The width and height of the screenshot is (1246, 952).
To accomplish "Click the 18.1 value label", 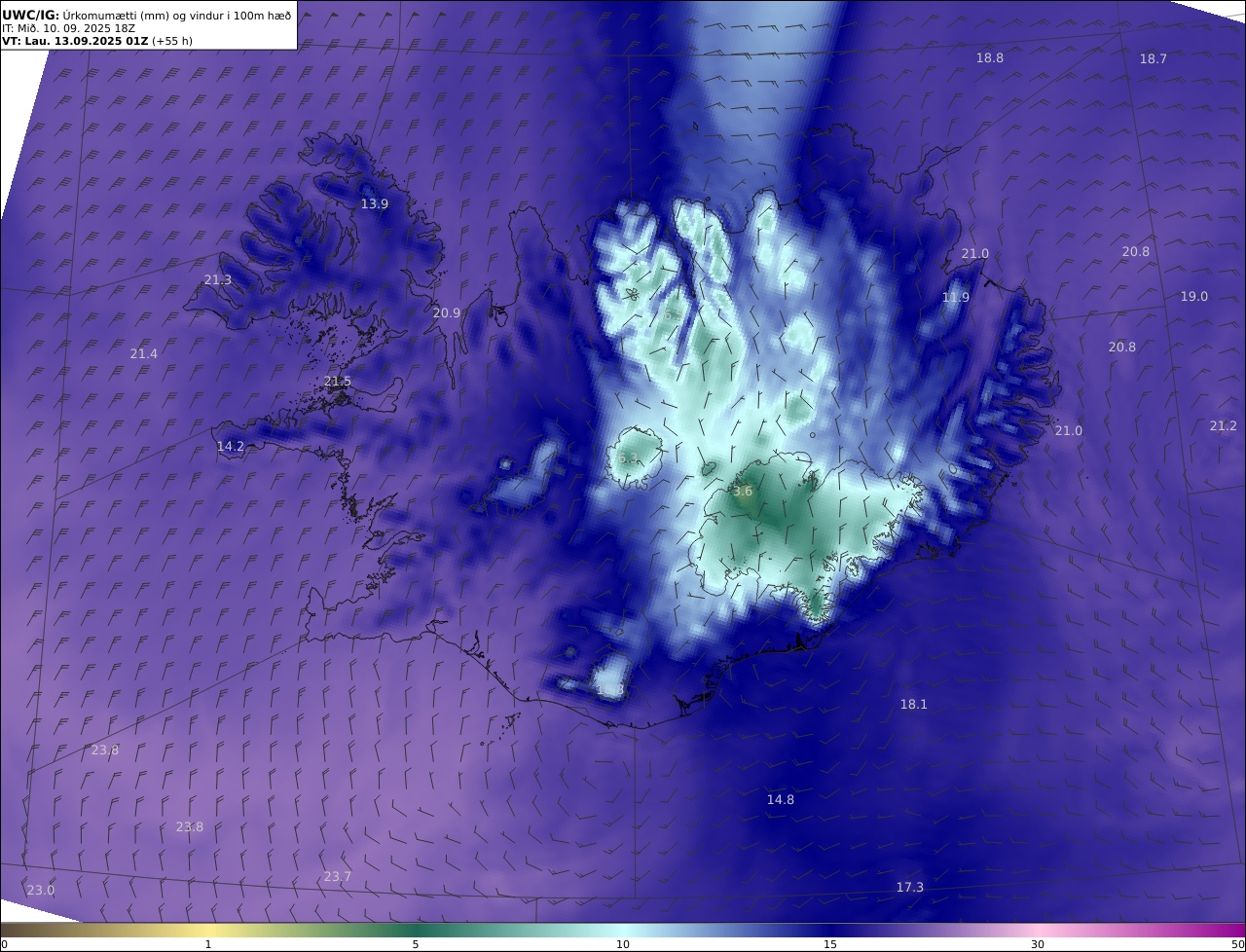I will pos(914,704).
